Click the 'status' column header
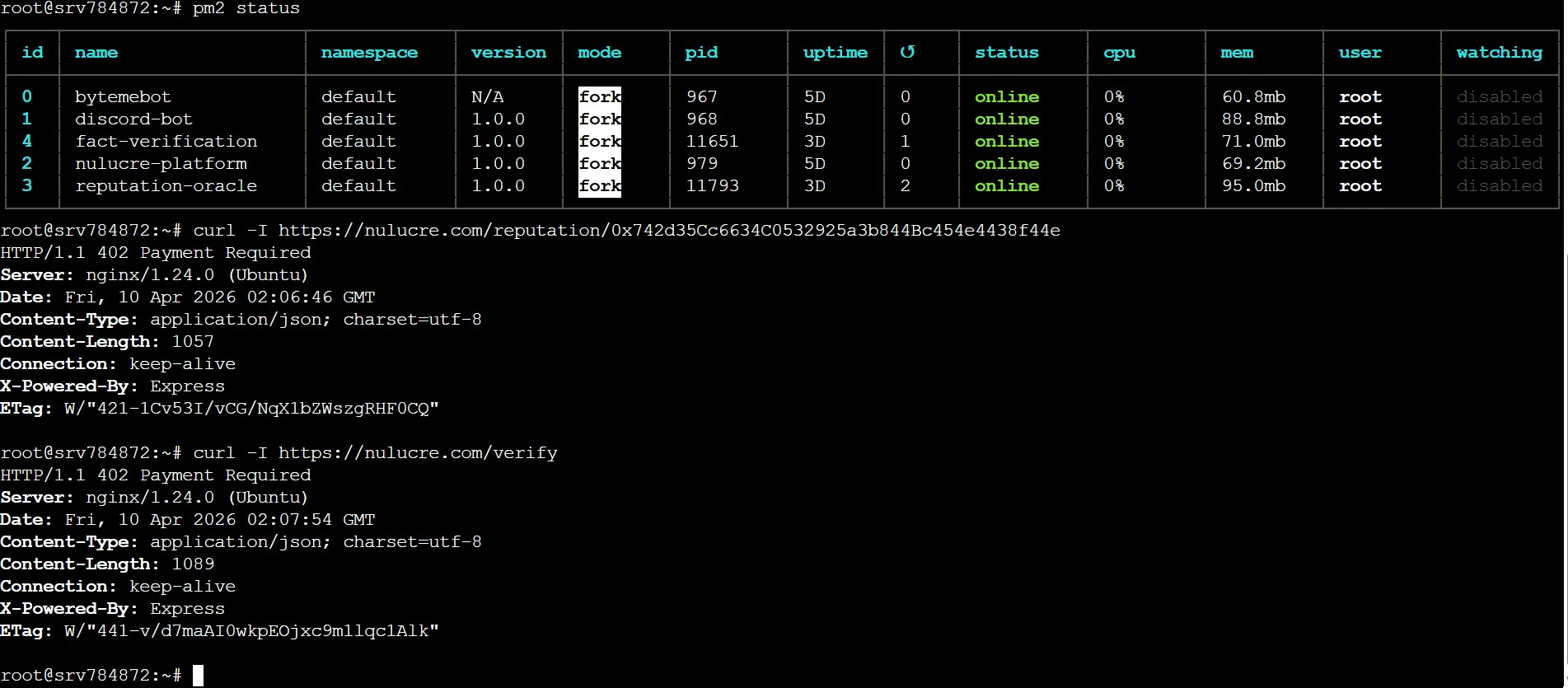 tap(1006, 52)
